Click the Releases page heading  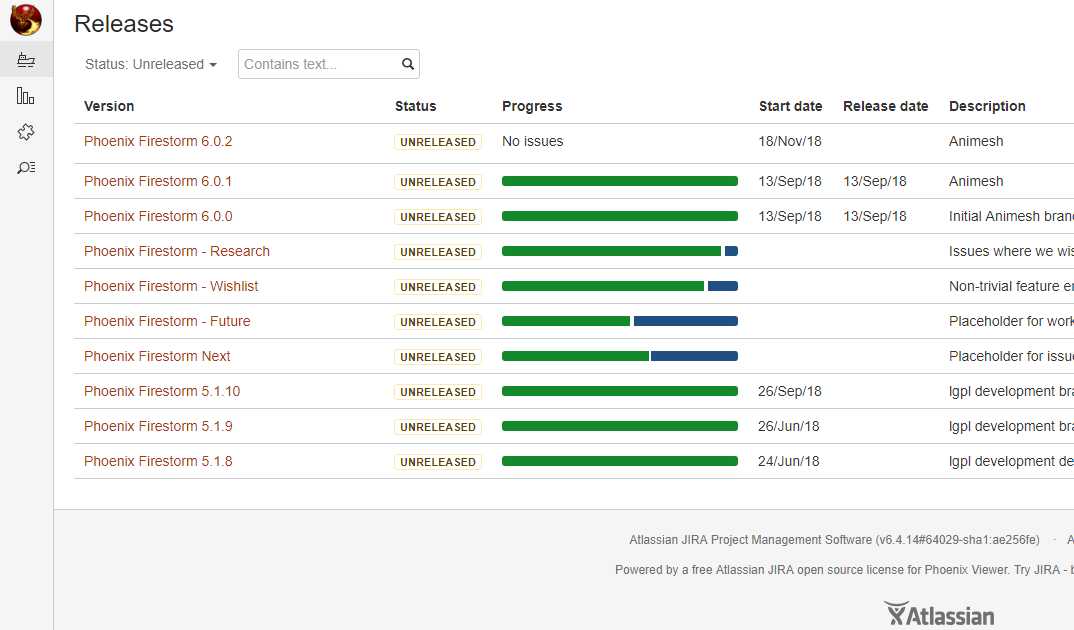point(124,24)
